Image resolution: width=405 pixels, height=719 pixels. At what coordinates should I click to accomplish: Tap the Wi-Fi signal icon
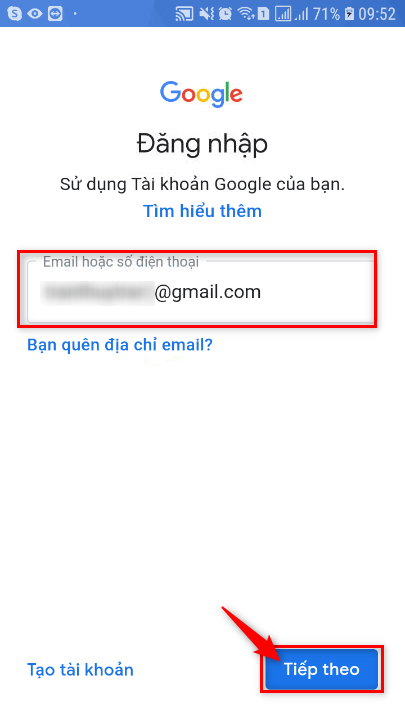click(x=247, y=14)
